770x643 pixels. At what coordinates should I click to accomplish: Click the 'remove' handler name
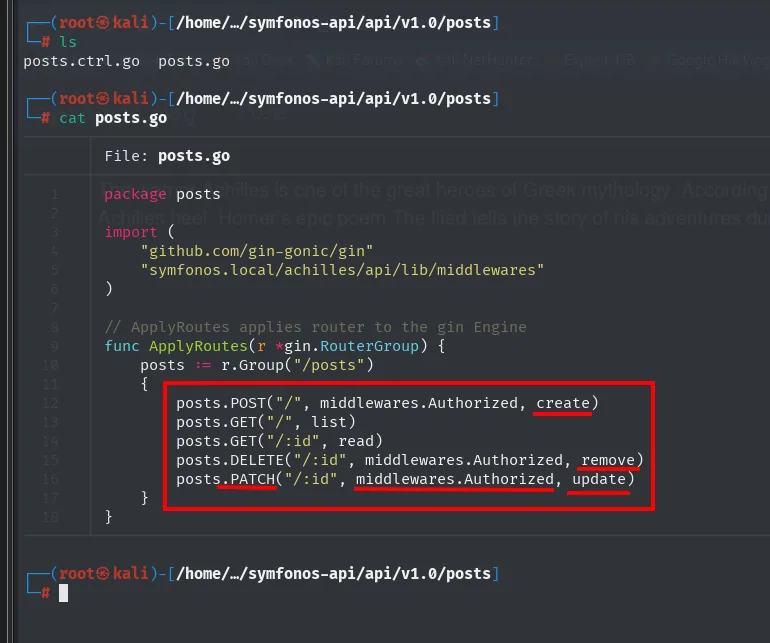tap(608, 460)
